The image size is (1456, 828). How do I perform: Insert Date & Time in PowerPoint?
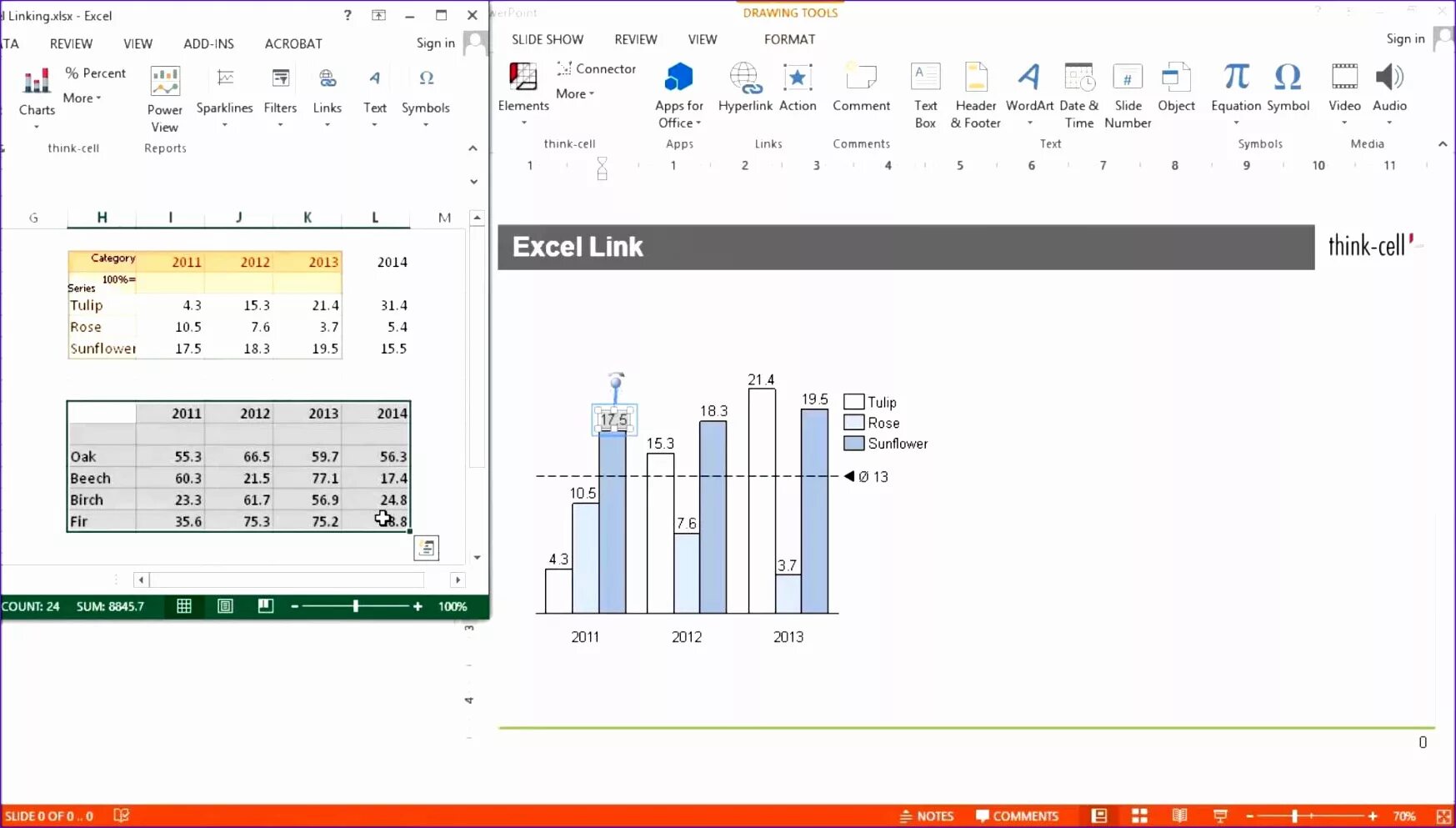[1078, 95]
